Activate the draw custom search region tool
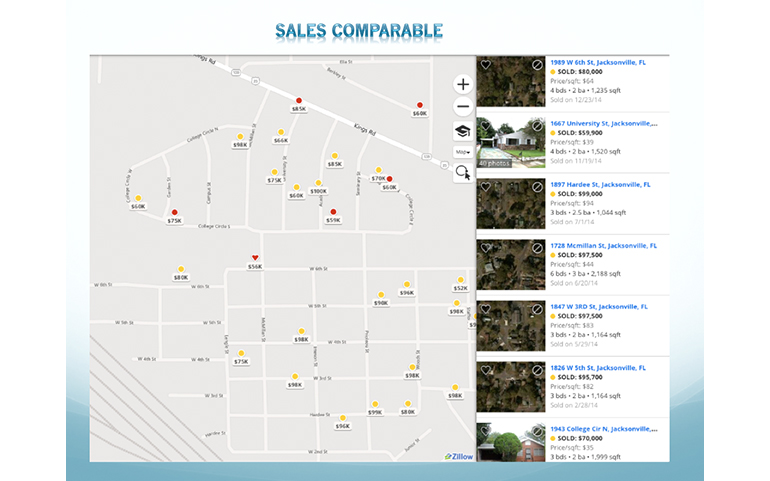Viewport: 770px width, 481px height. (462, 173)
